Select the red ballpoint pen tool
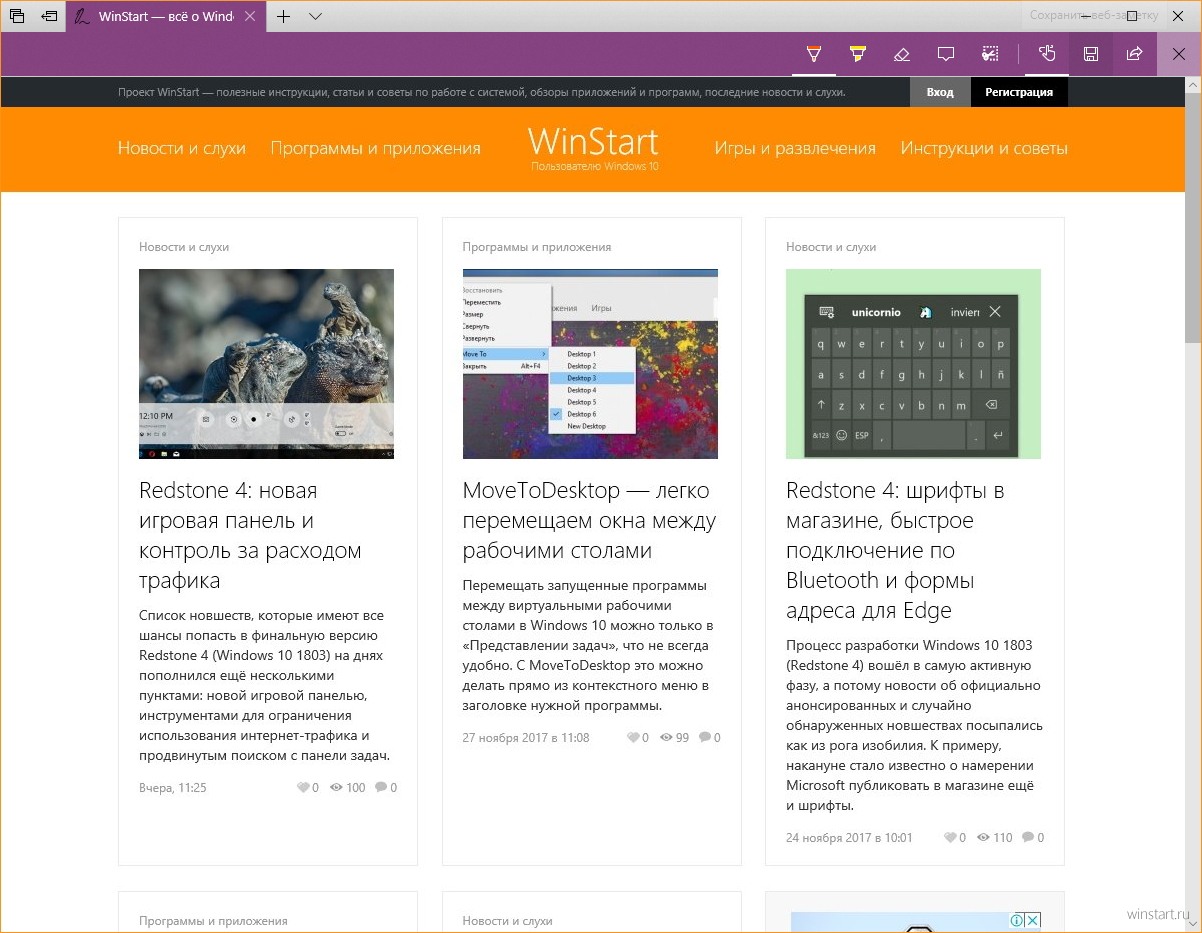Screen dimensions: 1202x933 tap(814, 54)
